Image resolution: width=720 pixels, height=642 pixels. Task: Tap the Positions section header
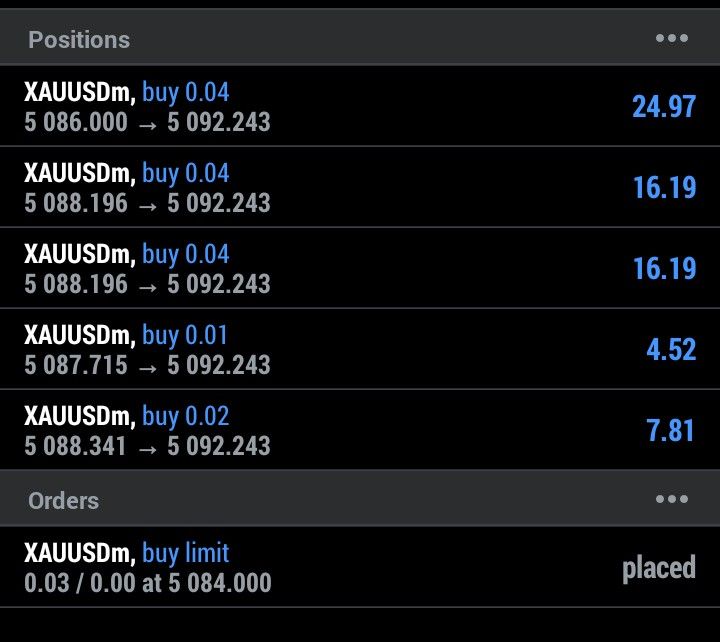79,40
